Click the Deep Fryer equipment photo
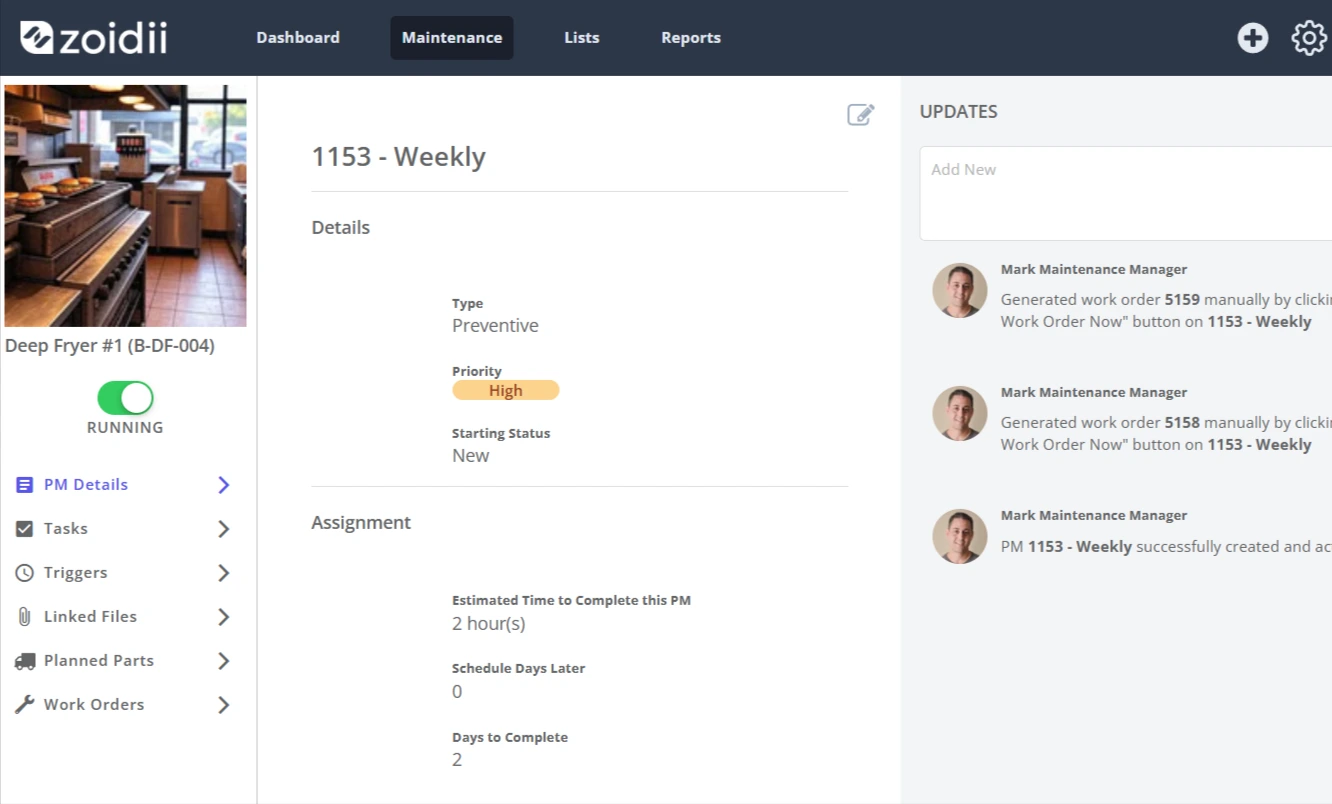This screenshot has width=1332, height=804. (x=125, y=206)
